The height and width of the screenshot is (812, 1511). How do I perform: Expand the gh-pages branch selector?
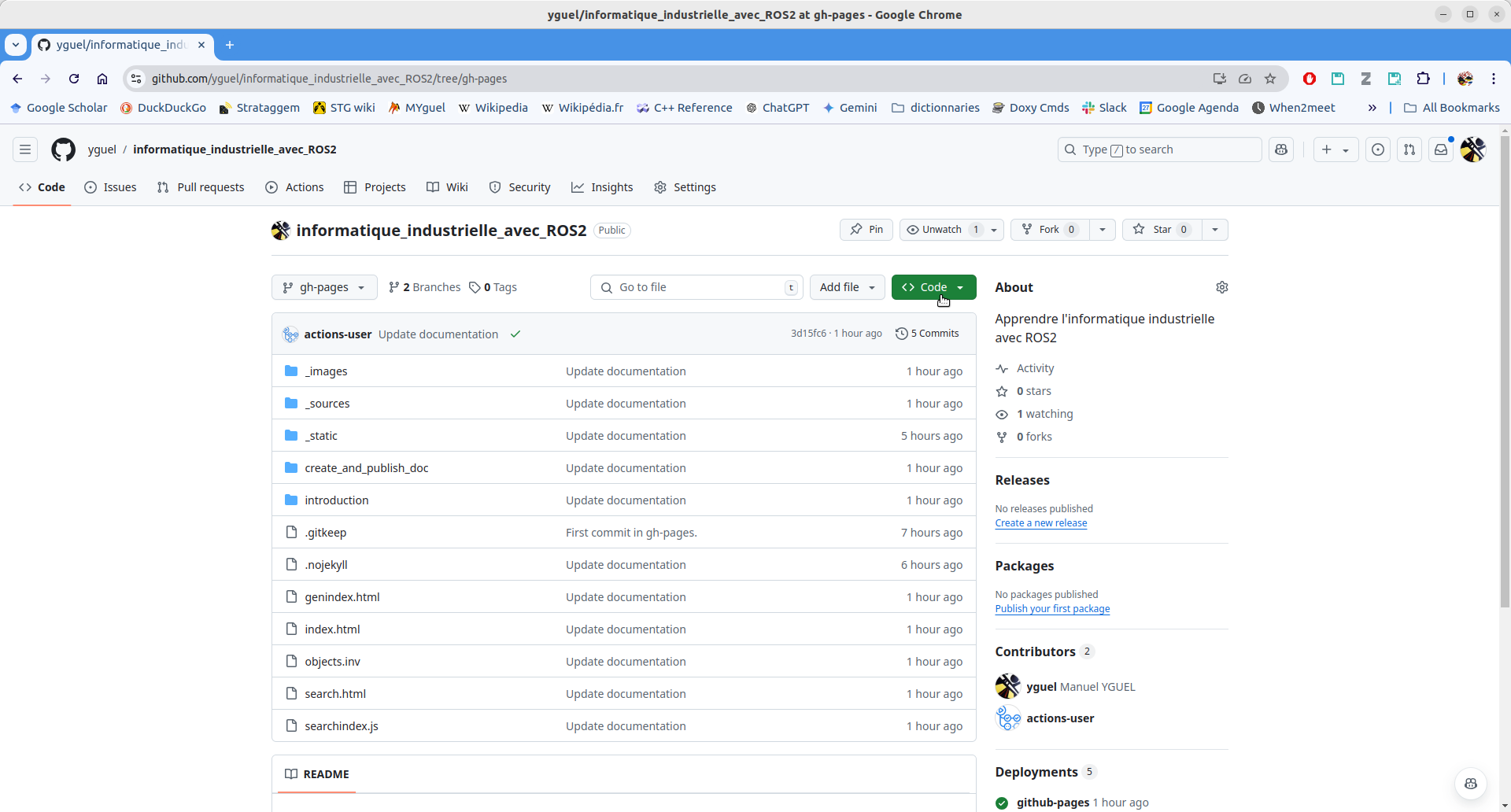[x=324, y=287]
